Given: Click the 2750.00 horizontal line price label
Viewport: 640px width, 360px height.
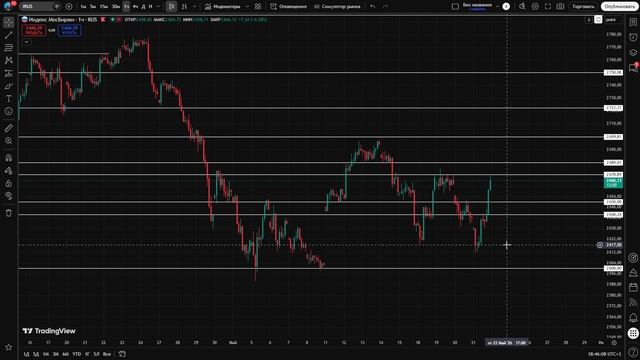Looking at the screenshot, I should pyautogui.click(x=613, y=72).
